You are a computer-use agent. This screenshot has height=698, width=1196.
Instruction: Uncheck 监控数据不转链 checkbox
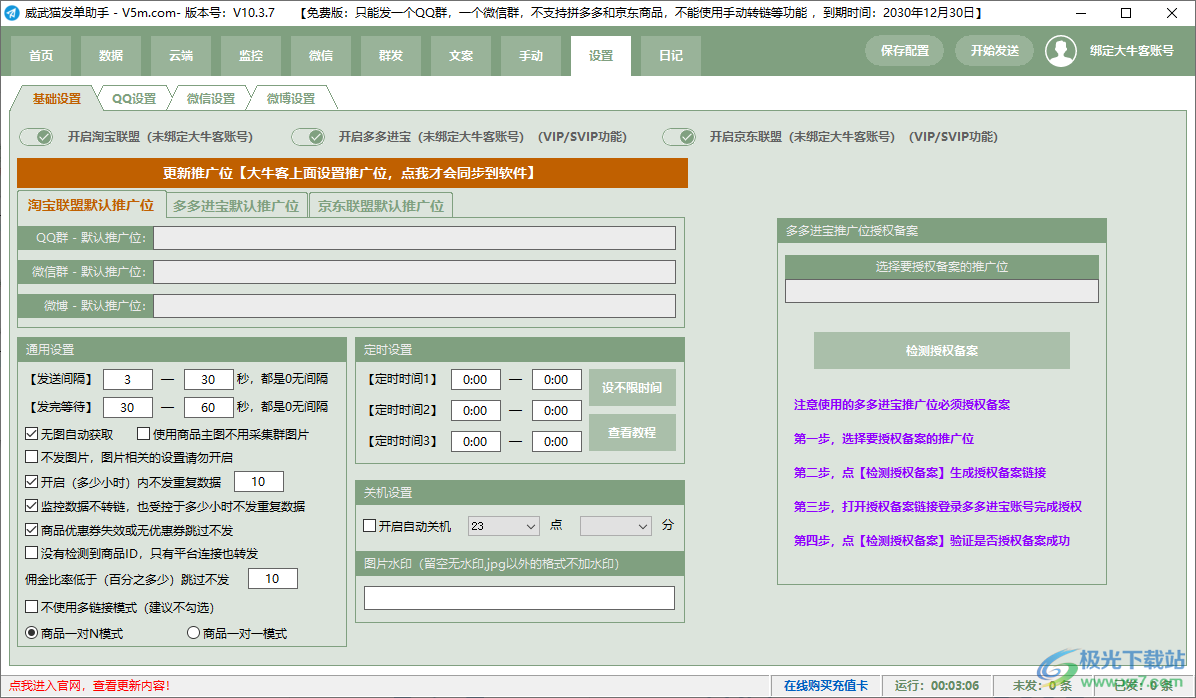tap(31, 505)
